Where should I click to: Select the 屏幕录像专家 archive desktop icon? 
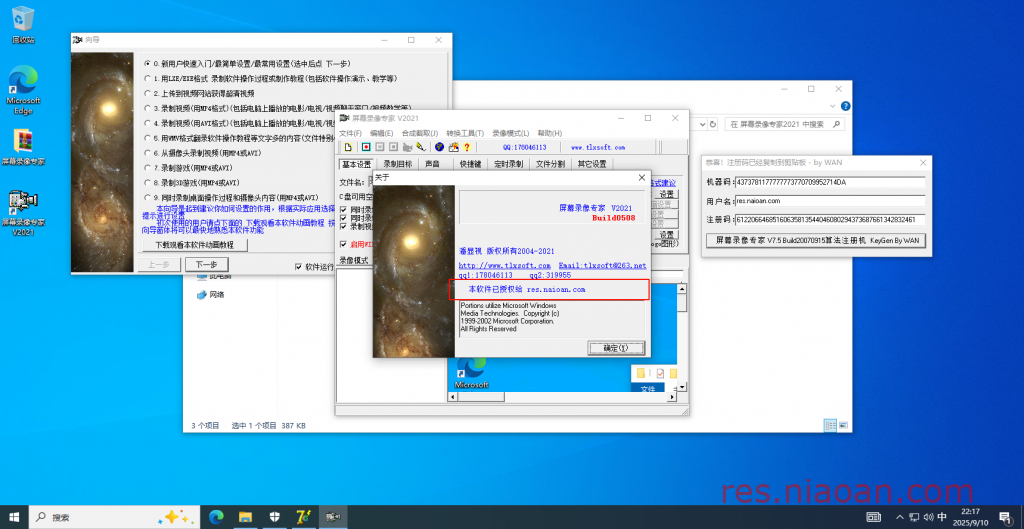pos(24,147)
